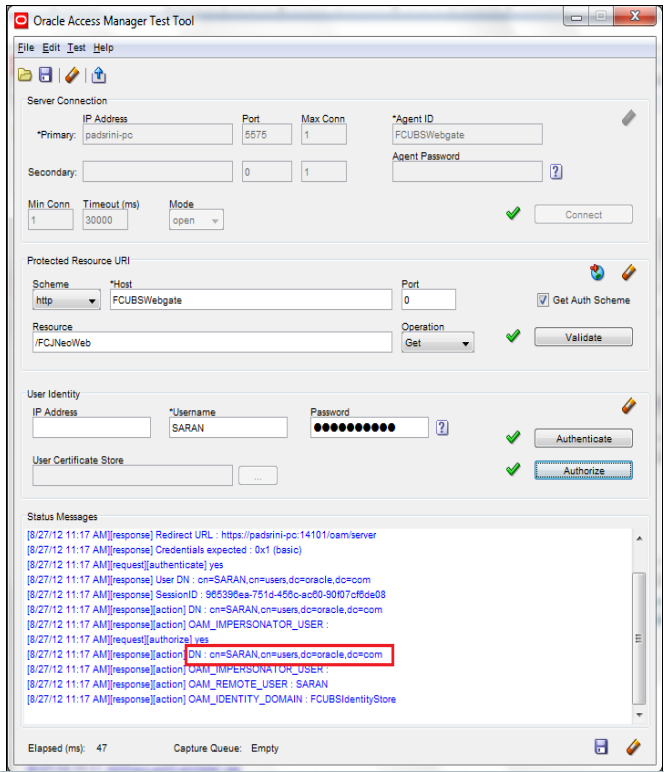This screenshot has height=772, width=664.
Task: Click green check next to Validate button
Action: coord(513,336)
